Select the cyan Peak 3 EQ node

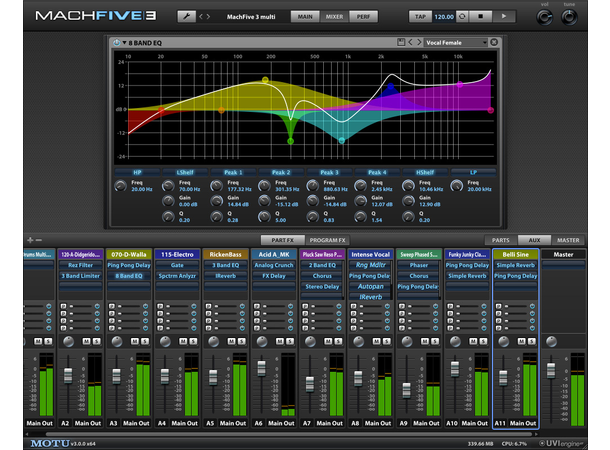tap(342, 140)
